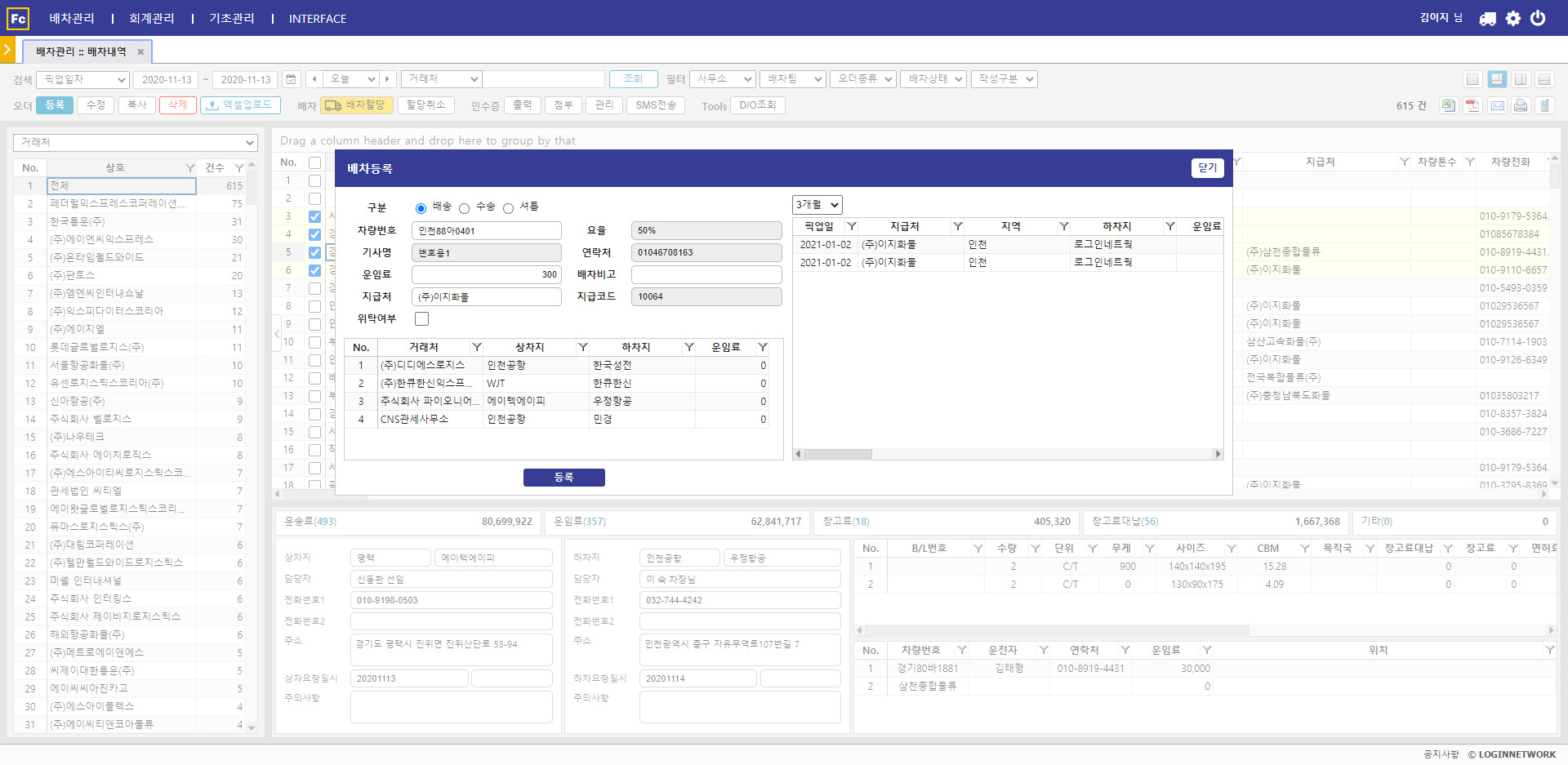Send list by email envelope icon
Screen dimensions: 1568x765
tap(1497, 105)
